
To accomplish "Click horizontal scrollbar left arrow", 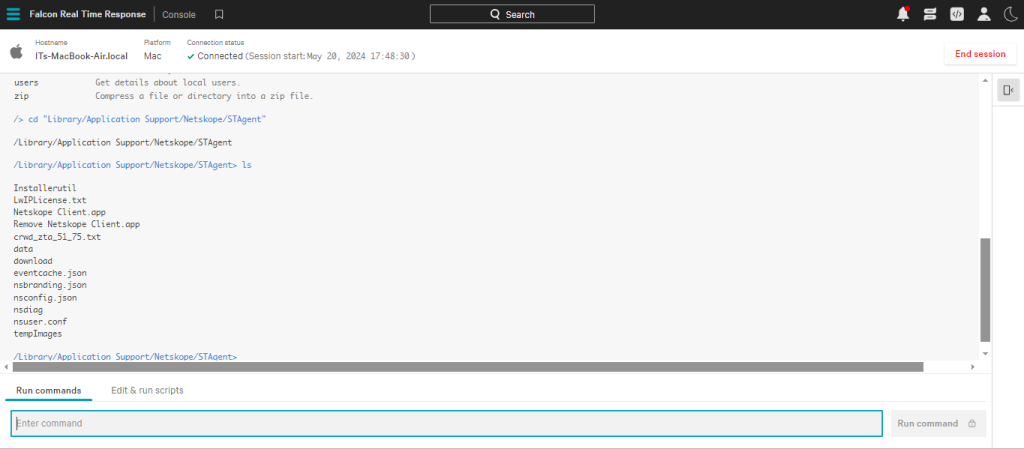I will tap(7, 367).
